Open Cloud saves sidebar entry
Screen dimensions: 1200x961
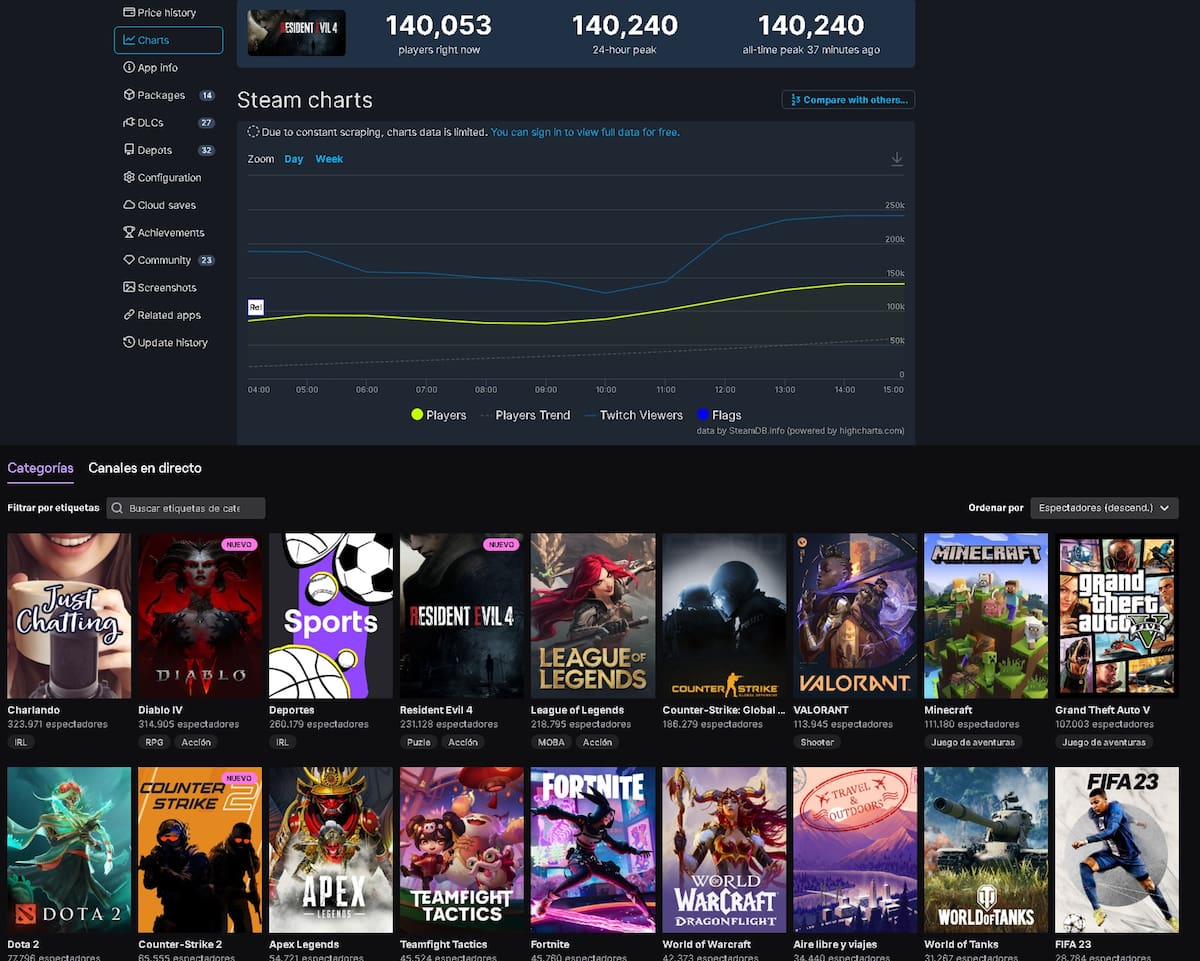coord(159,205)
